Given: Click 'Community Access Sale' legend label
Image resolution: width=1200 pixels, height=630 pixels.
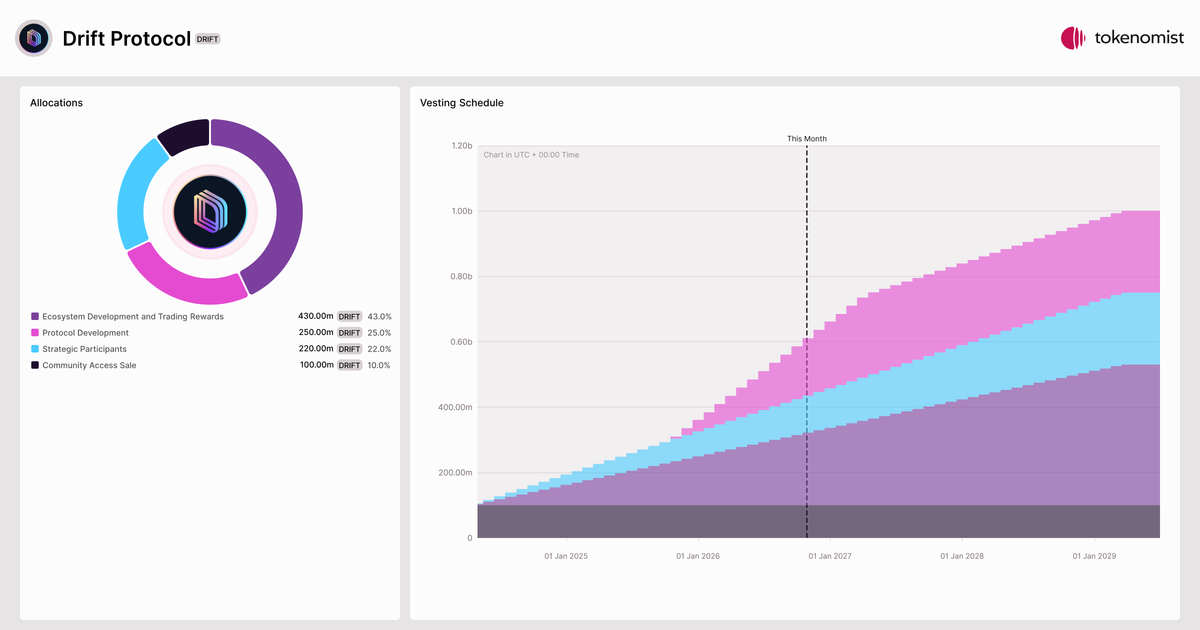Looking at the screenshot, I should (89, 365).
